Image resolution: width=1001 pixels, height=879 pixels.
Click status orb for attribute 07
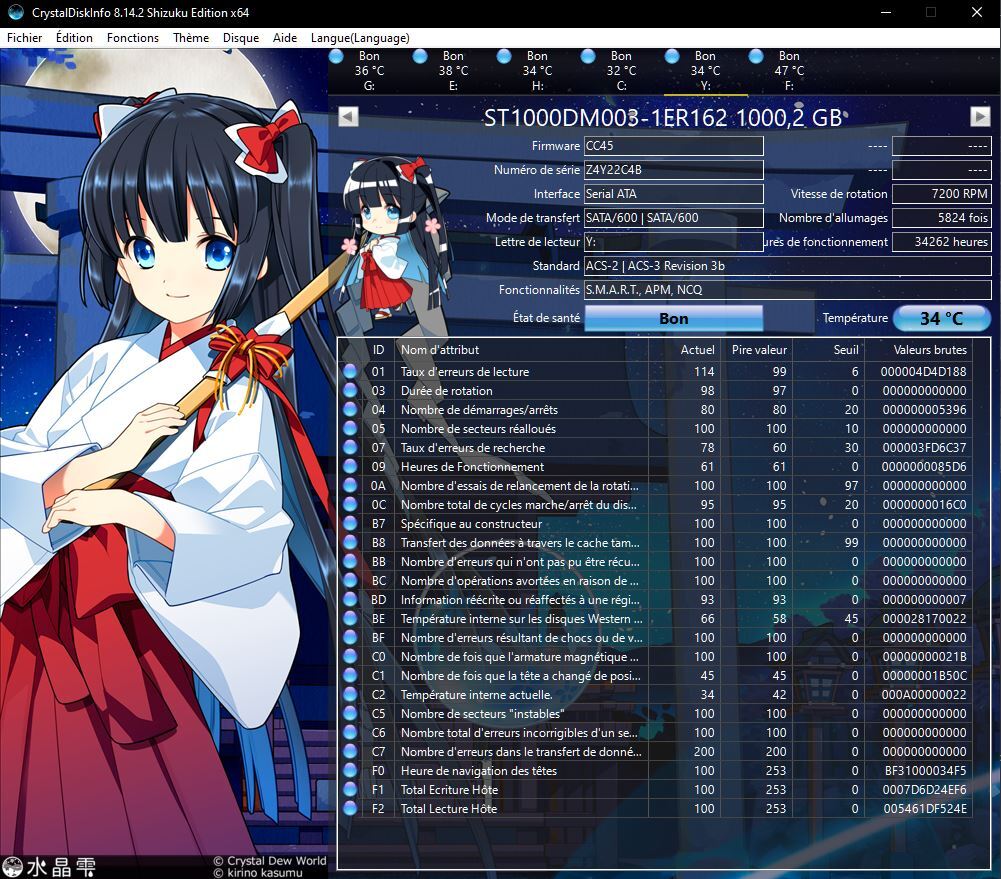click(x=350, y=447)
